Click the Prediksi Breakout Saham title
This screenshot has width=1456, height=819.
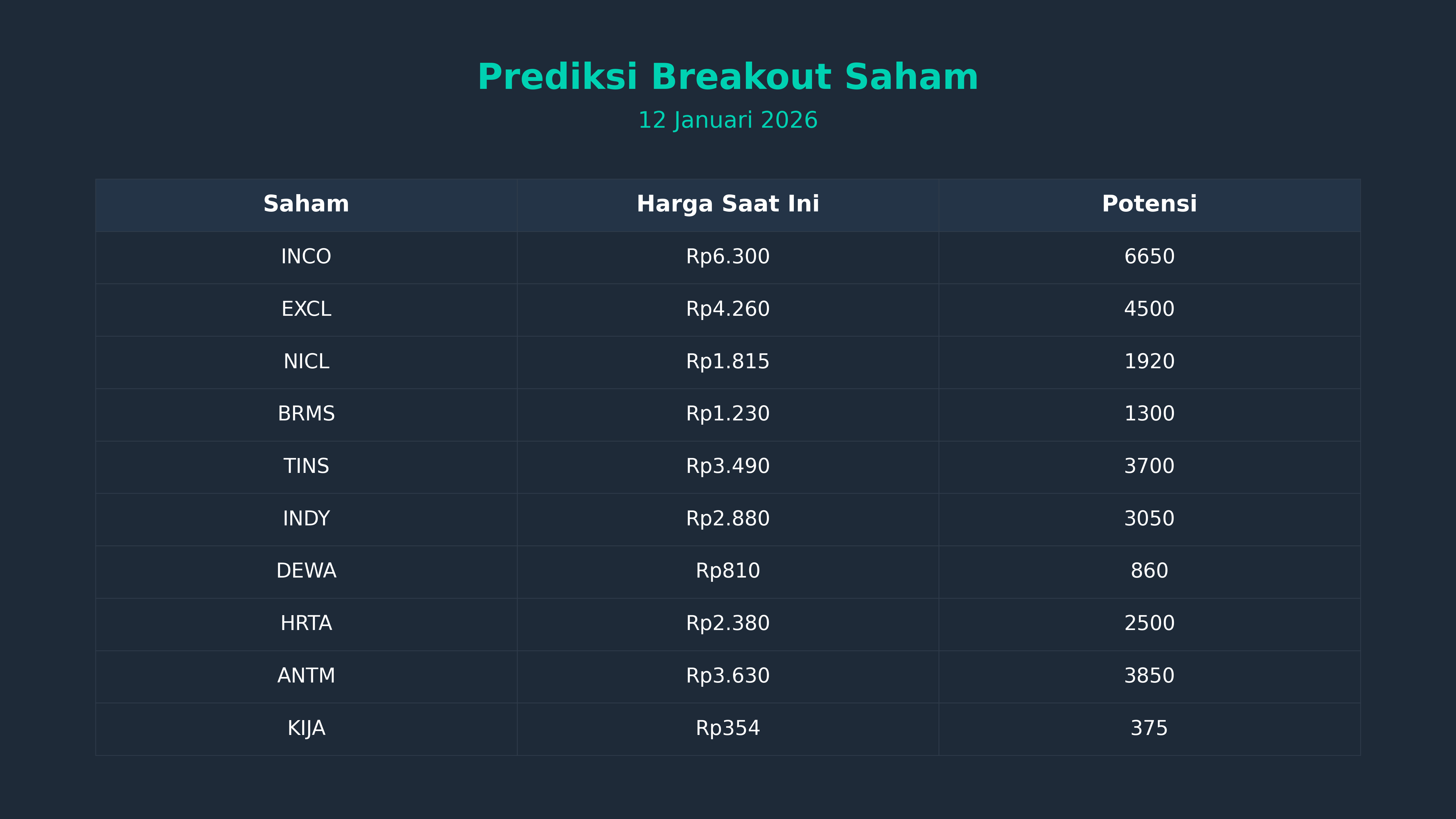point(727,77)
